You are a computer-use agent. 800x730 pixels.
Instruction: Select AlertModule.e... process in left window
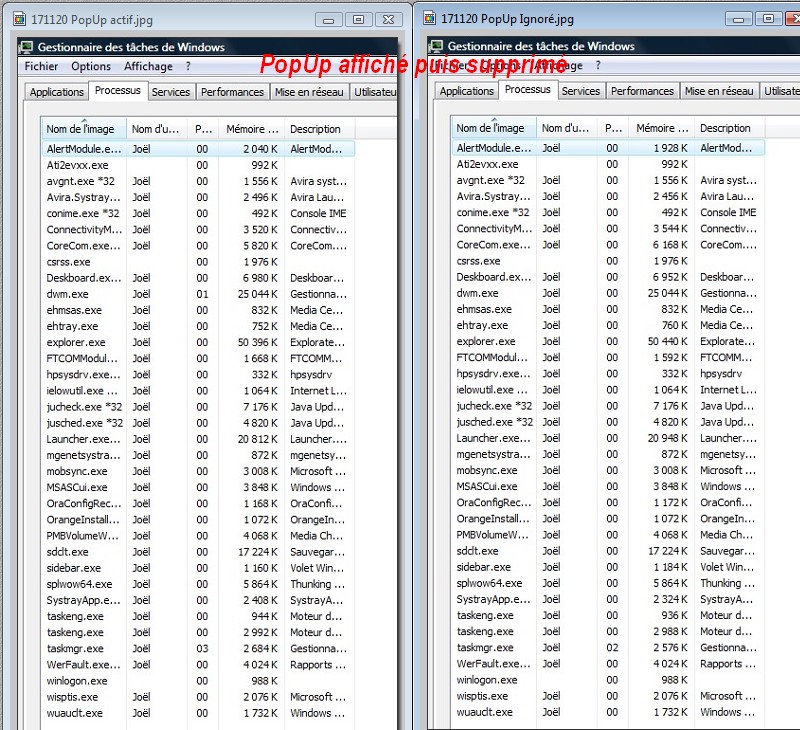198,149
